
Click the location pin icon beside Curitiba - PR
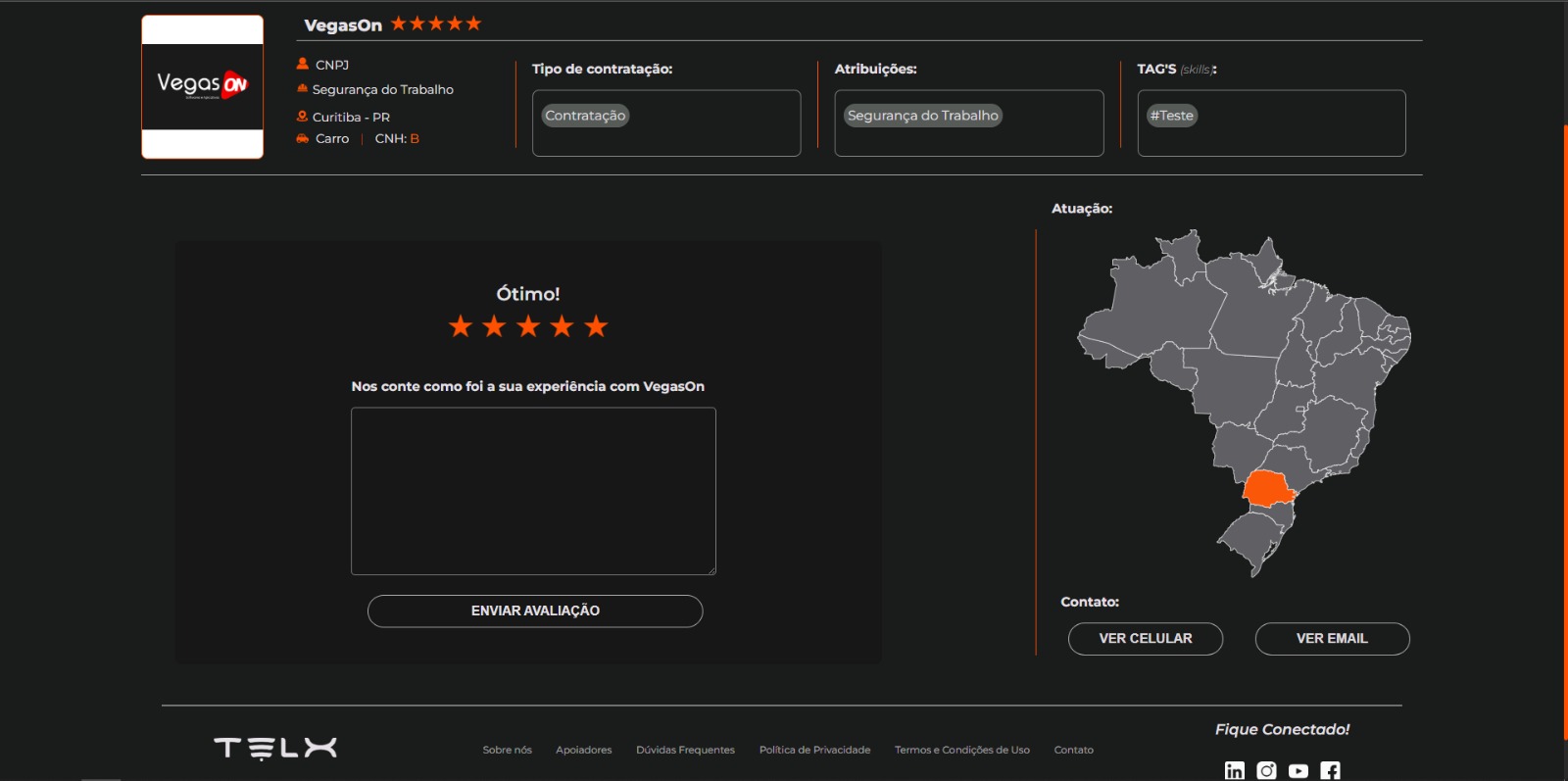302,116
